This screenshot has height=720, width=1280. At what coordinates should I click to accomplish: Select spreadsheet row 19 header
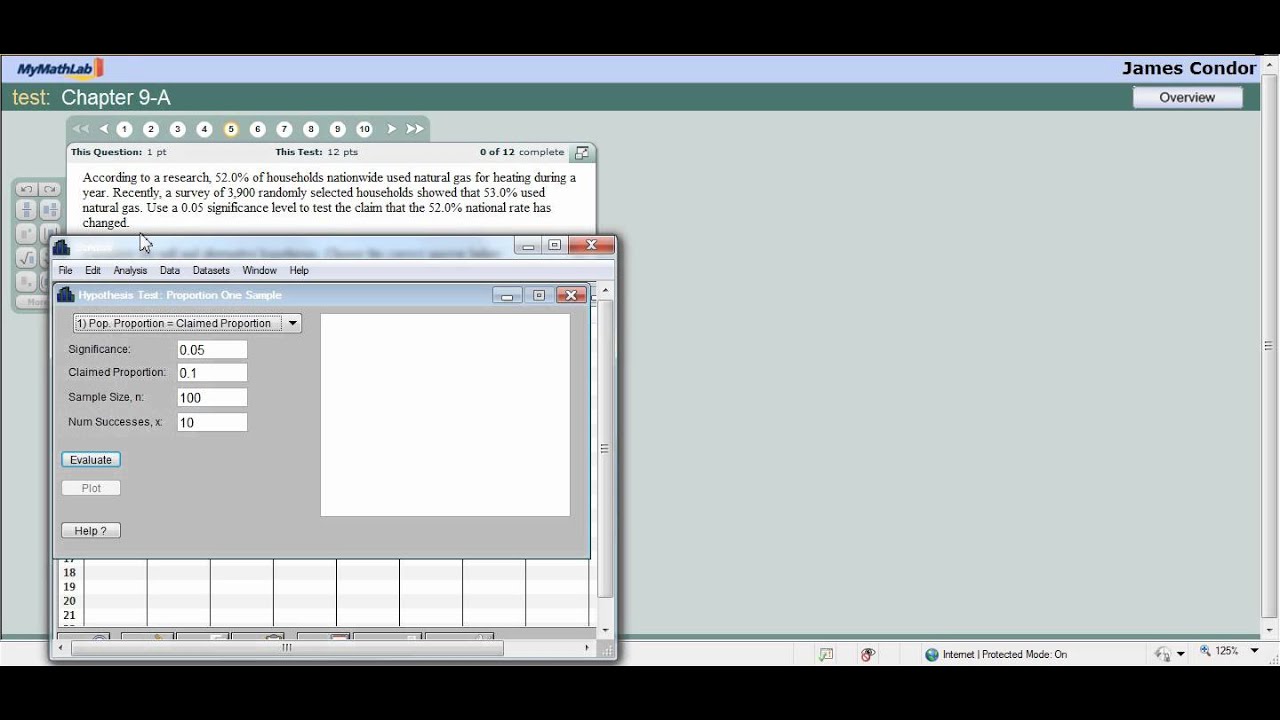[x=69, y=587]
